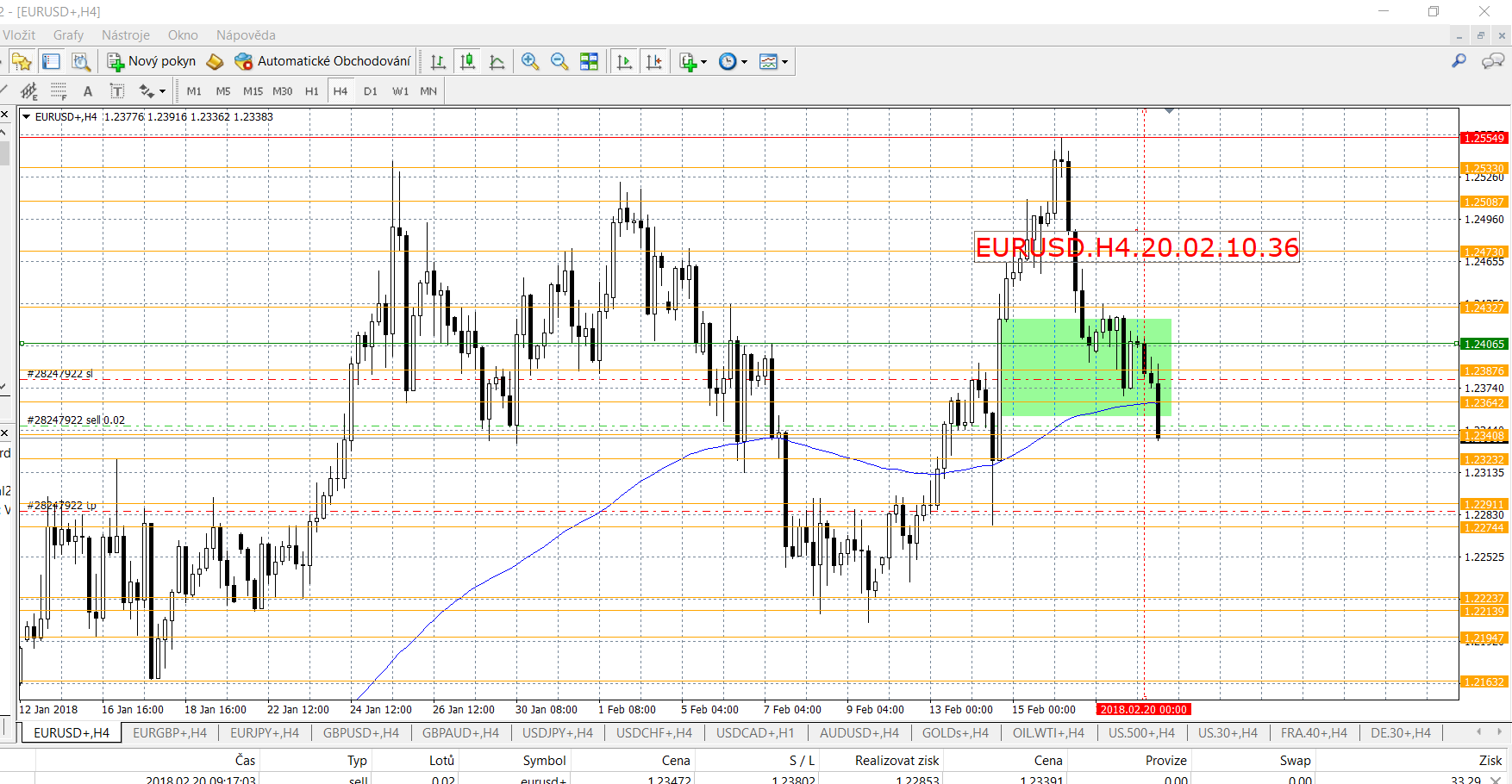Open the chart templates dropdown
The width and height of the screenshot is (1512, 784).
773,61
